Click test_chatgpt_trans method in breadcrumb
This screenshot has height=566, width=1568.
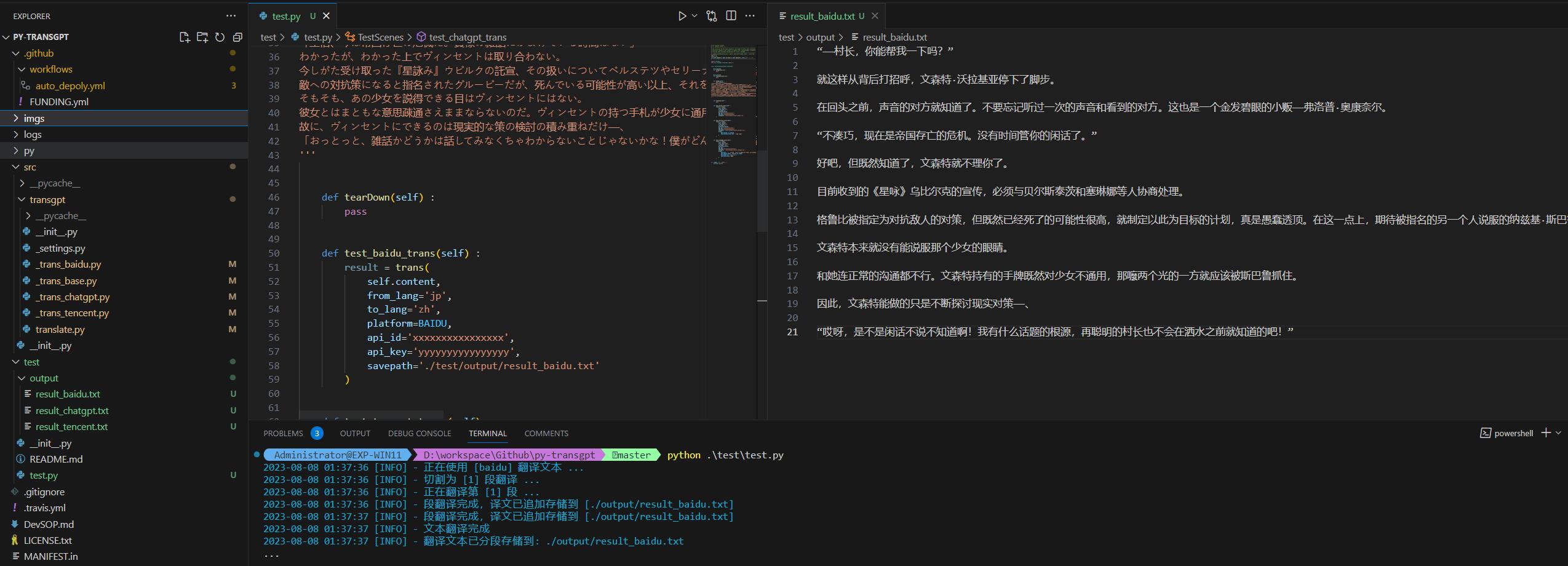[468, 37]
